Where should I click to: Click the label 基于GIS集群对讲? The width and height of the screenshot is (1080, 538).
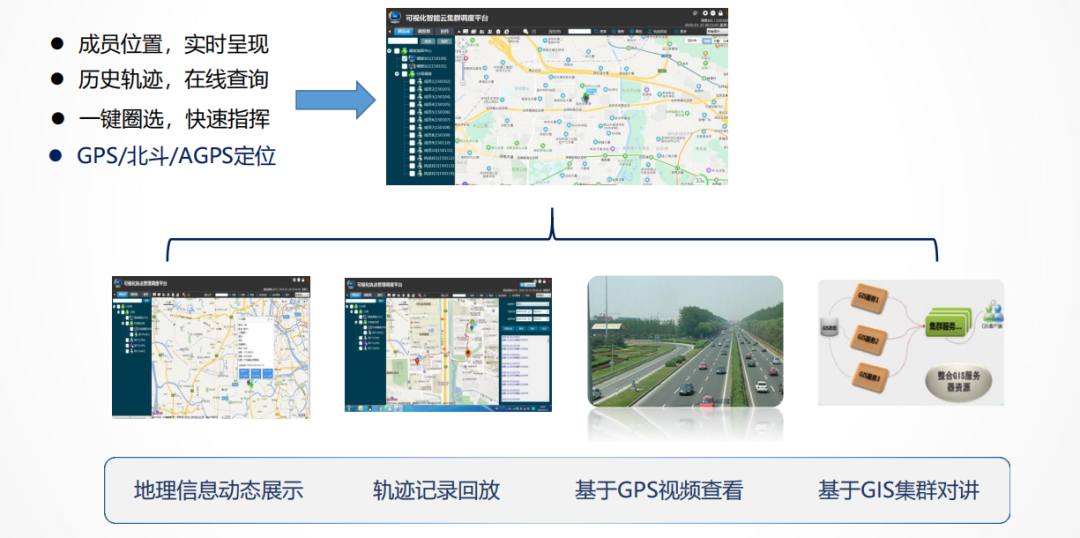899,491
